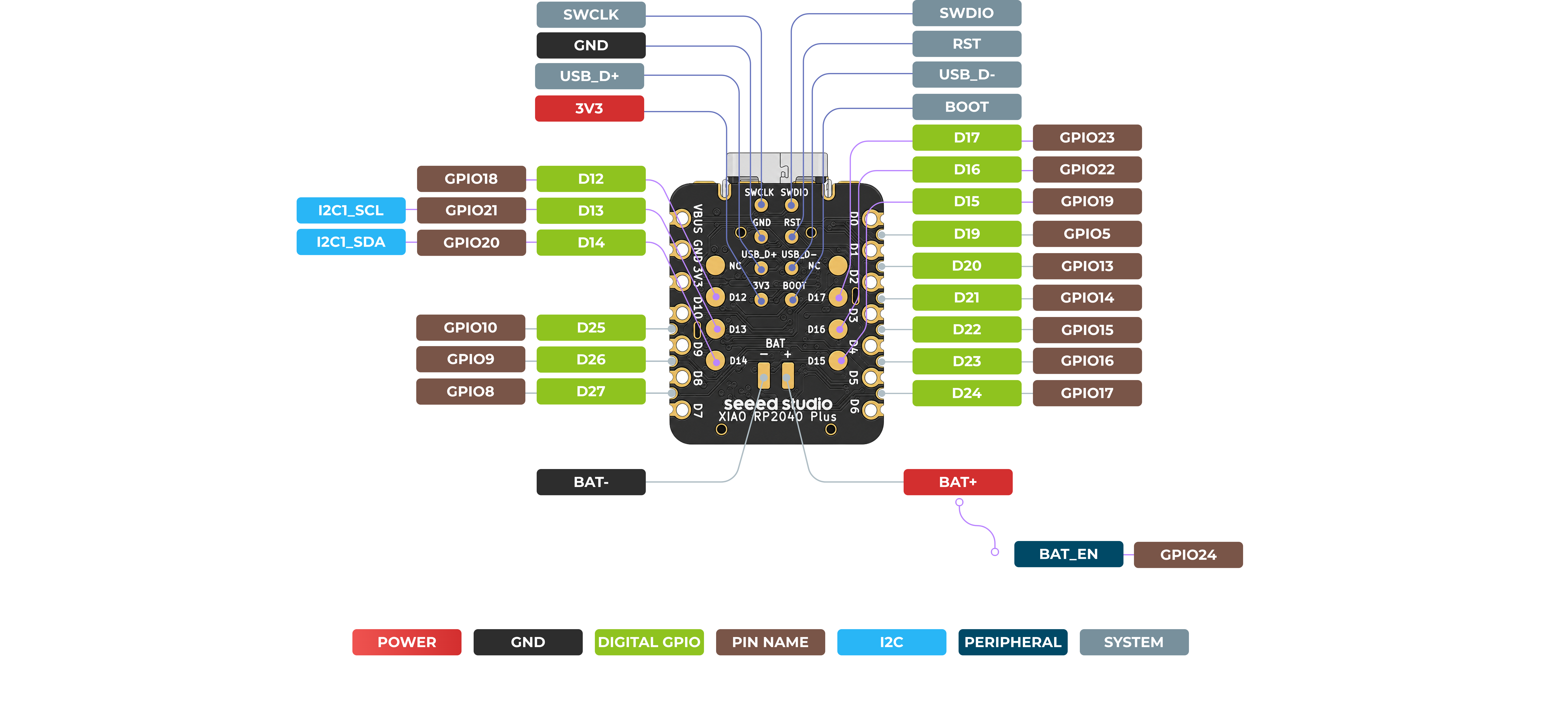The image size is (1568, 727).
Task: Select the brown GPIO19 label
Action: pyautogui.click(x=1087, y=202)
